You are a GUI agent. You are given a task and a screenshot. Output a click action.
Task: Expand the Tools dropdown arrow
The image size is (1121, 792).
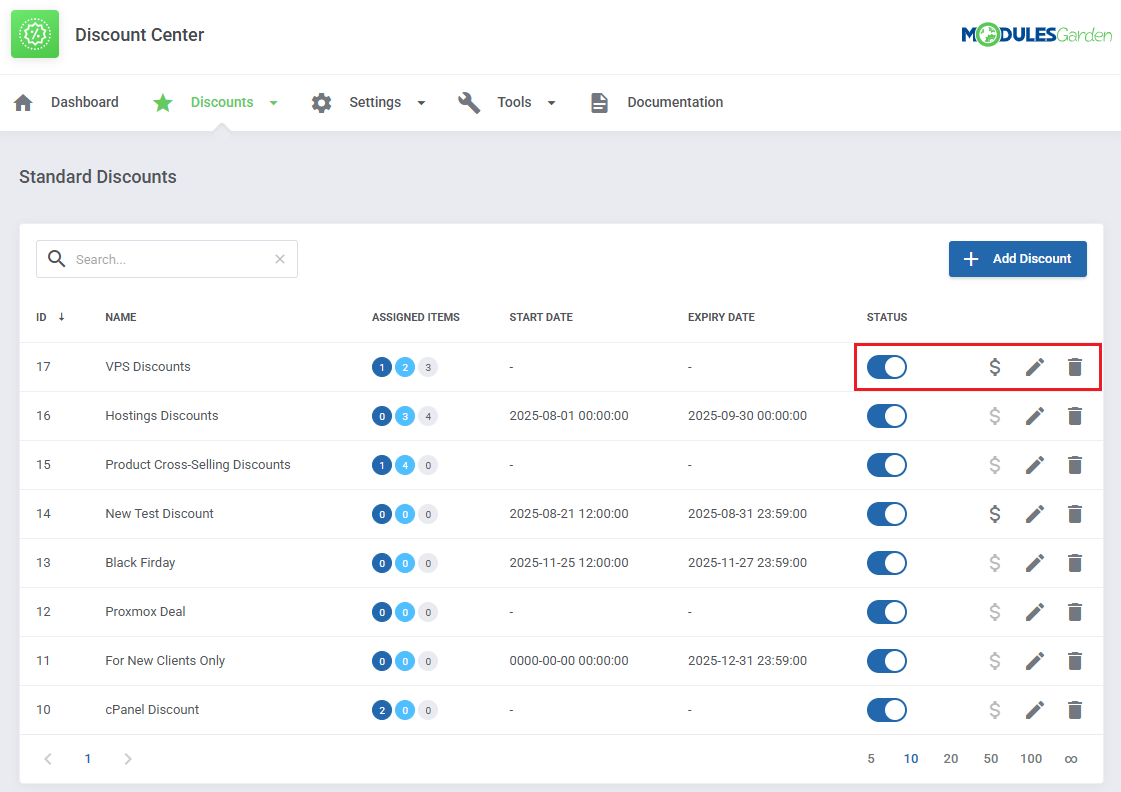pos(551,103)
